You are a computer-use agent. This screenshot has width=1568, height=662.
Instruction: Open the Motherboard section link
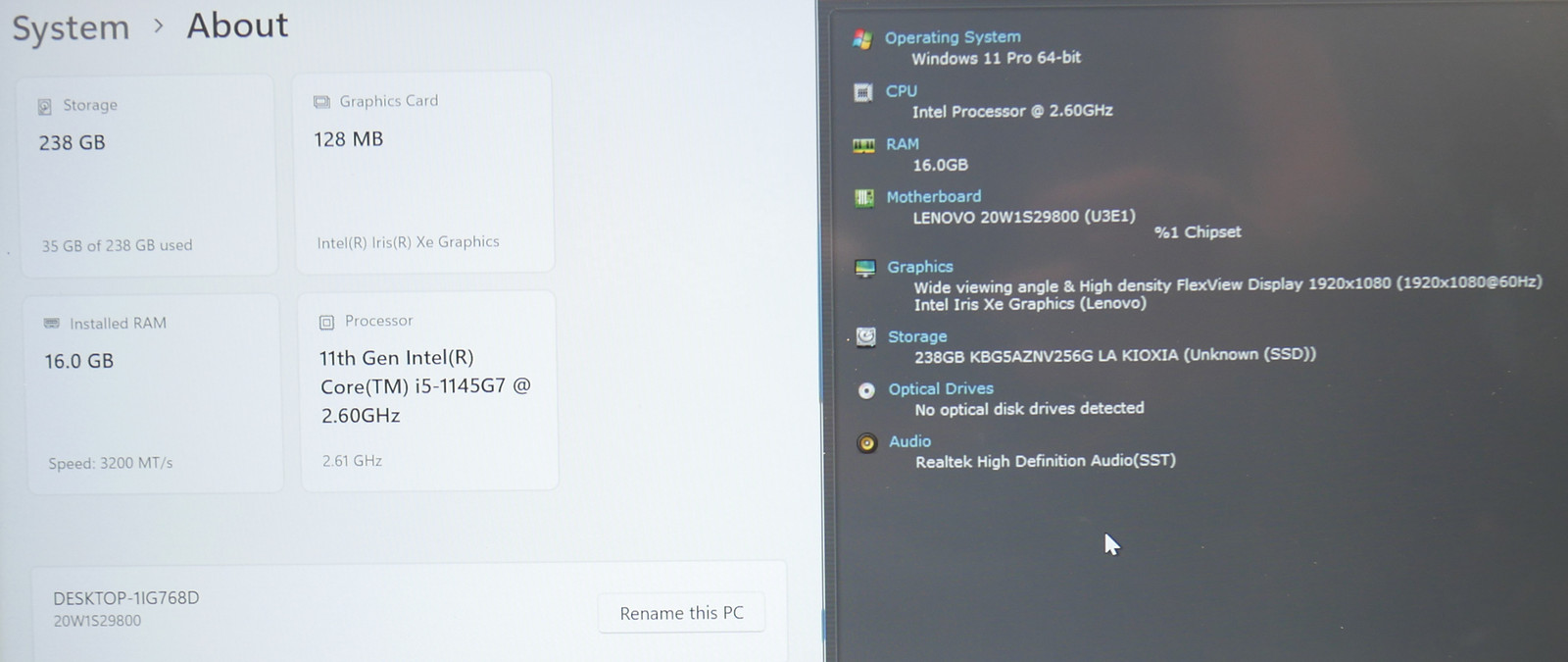pyautogui.click(x=934, y=196)
